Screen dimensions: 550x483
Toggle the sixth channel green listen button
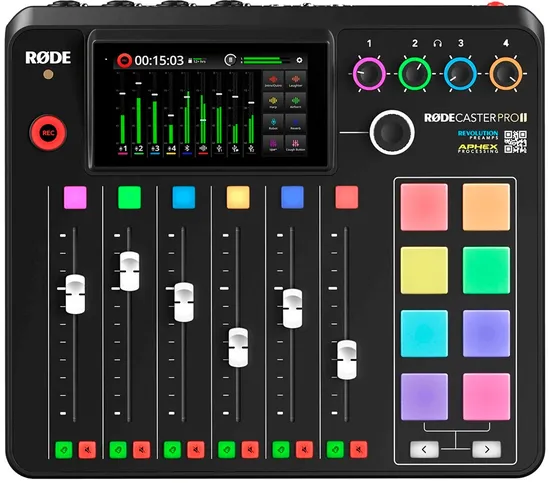click(335, 450)
